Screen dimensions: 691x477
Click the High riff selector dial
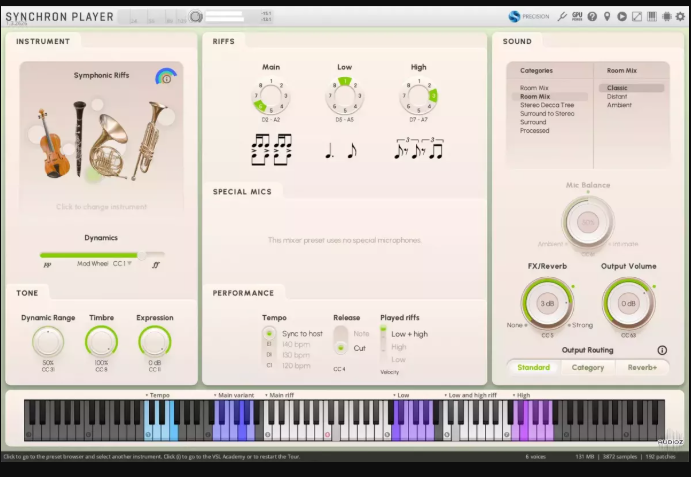[x=418, y=96]
